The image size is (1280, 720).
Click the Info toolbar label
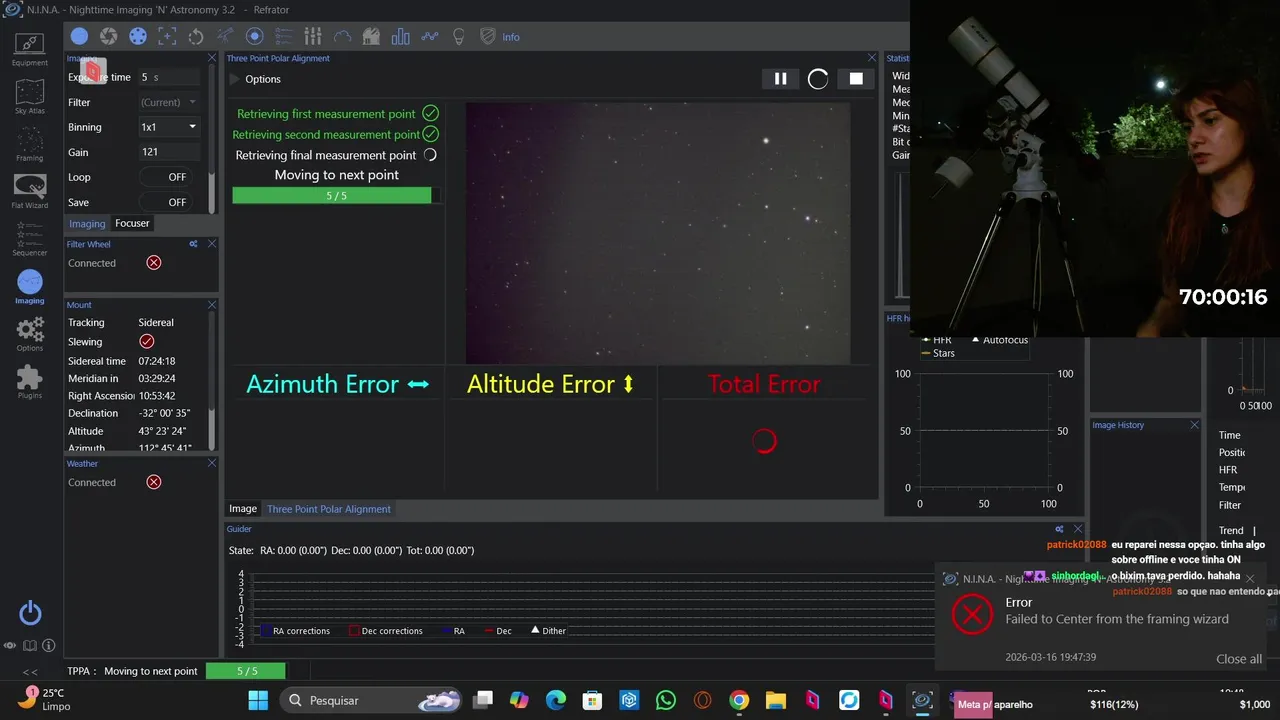pos(511,37)
